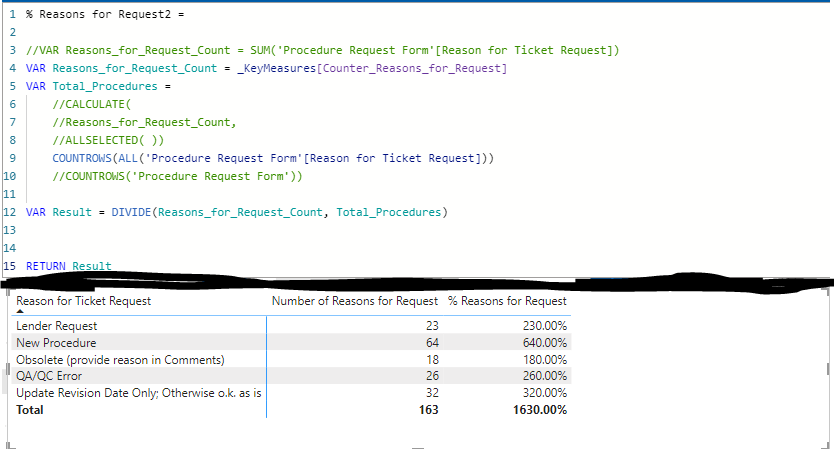Click the value 23 for Lender Request
This screenshot has height=449, width=834.
point(432,326)
